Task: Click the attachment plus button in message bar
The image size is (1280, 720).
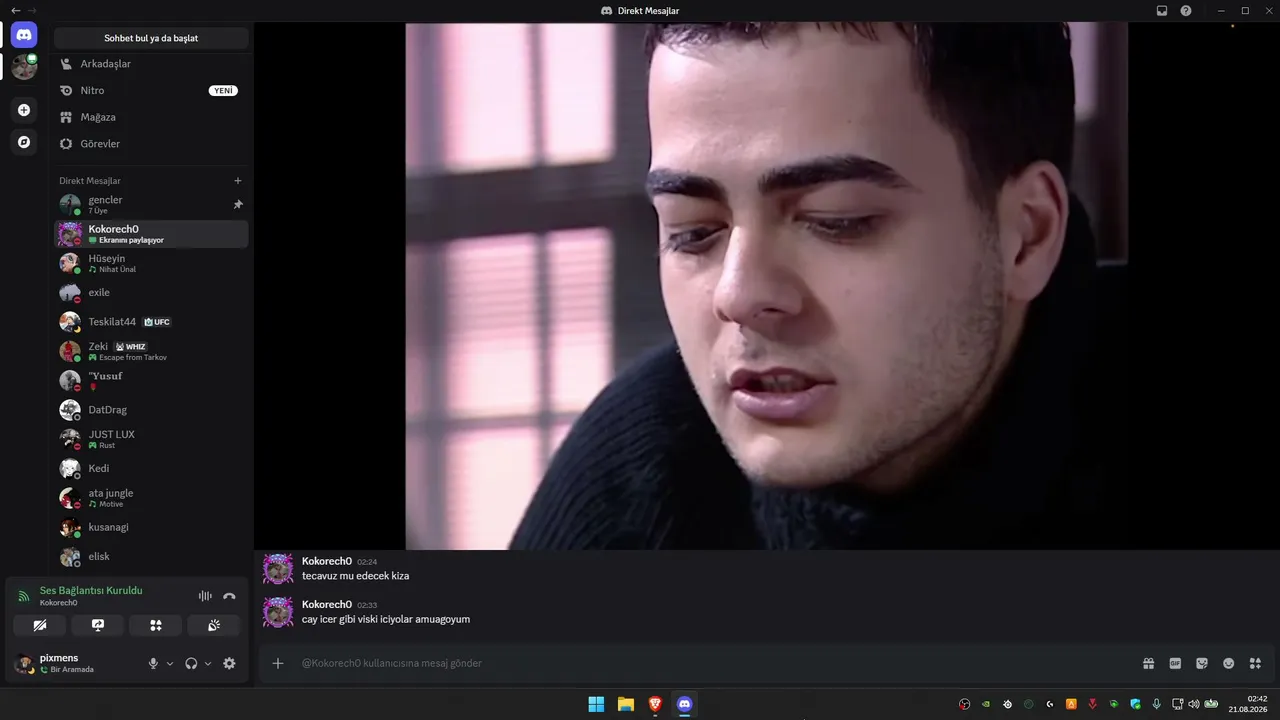Action: [x=278, y=663]
